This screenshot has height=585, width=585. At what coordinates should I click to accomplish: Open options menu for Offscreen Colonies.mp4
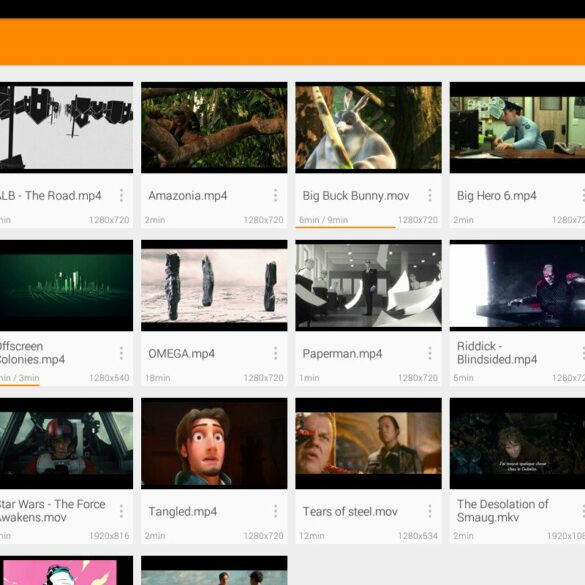[121, 353]
